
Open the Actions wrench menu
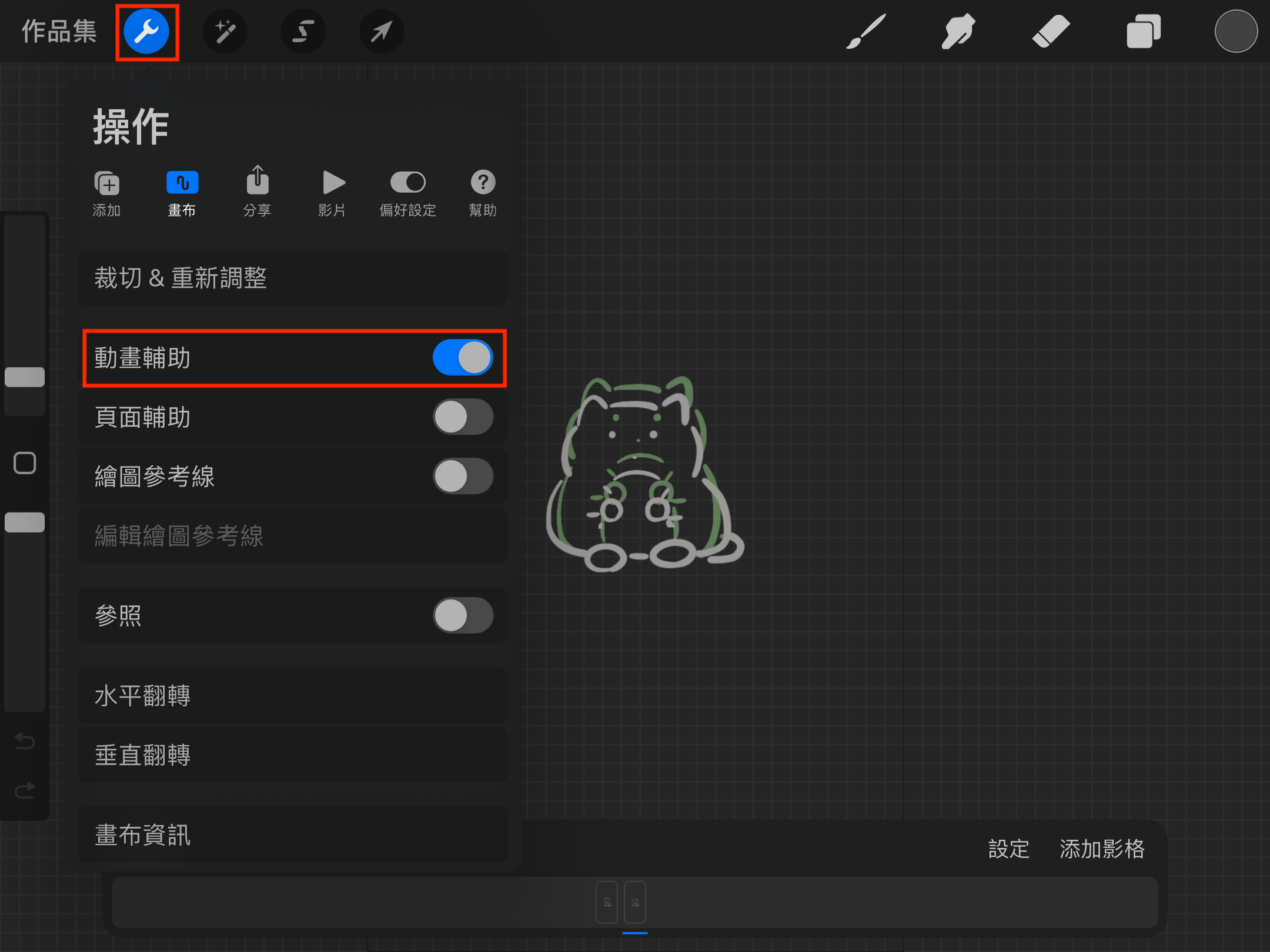pyautogui.click(x=146, y=32)
